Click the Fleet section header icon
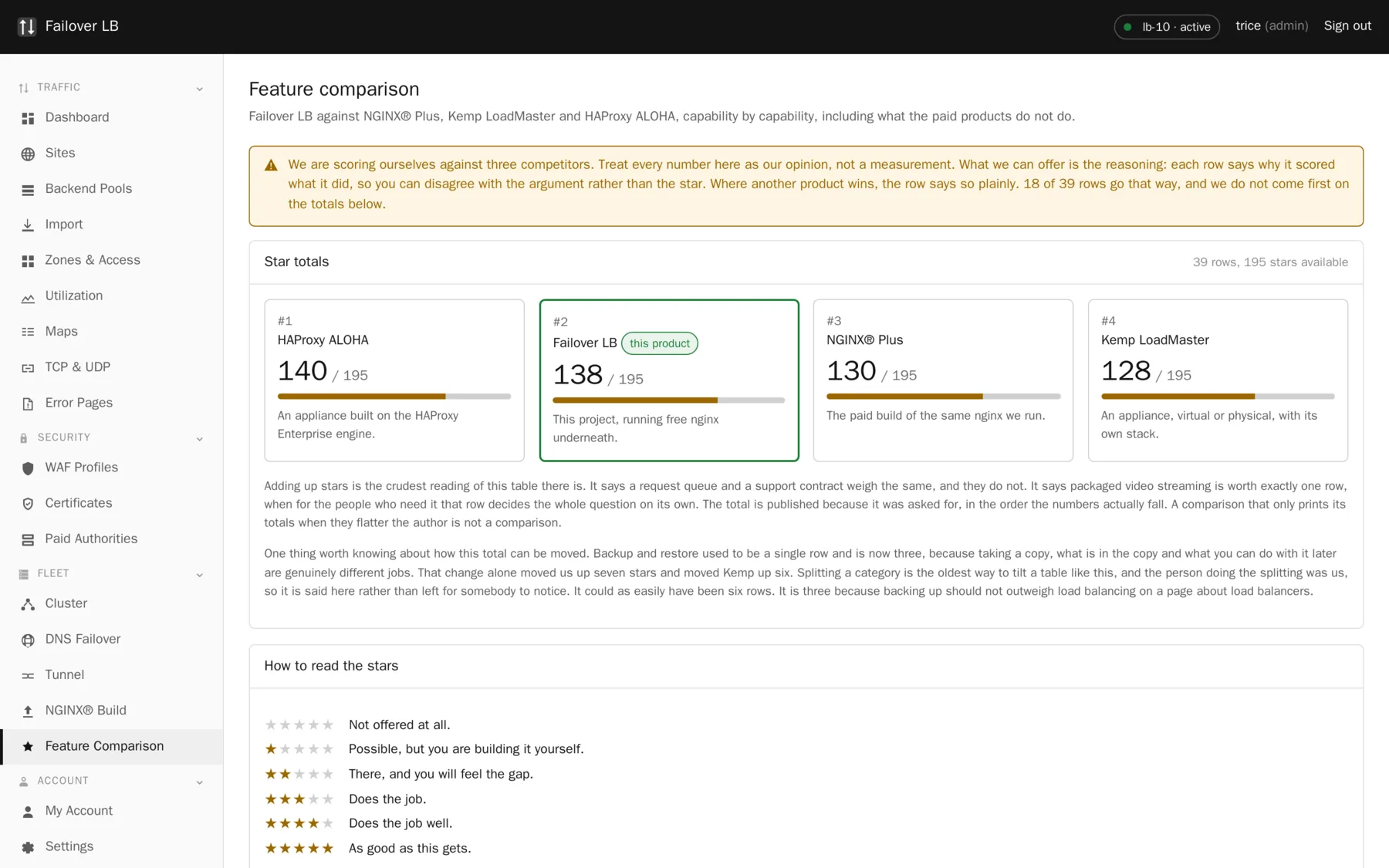 click(24, 574)
